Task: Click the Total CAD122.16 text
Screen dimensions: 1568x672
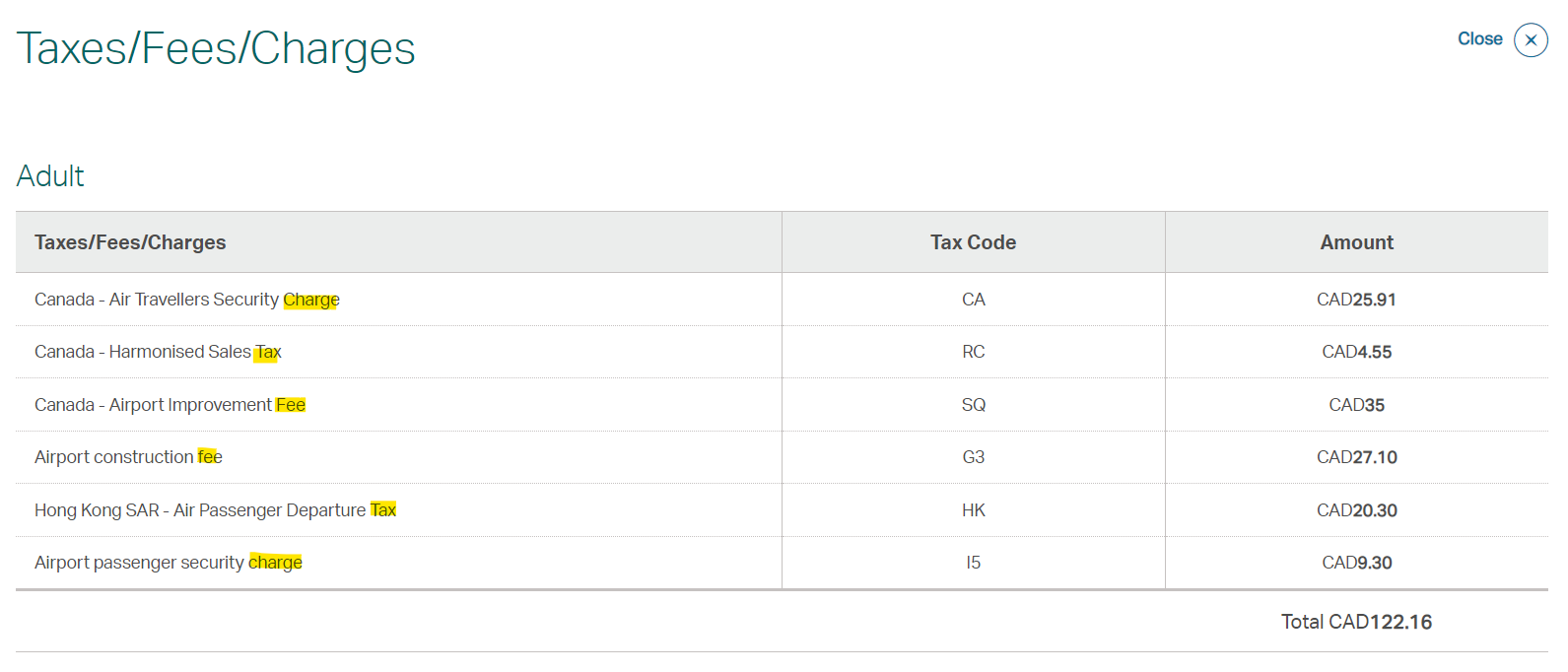Action: (1356, 622)
